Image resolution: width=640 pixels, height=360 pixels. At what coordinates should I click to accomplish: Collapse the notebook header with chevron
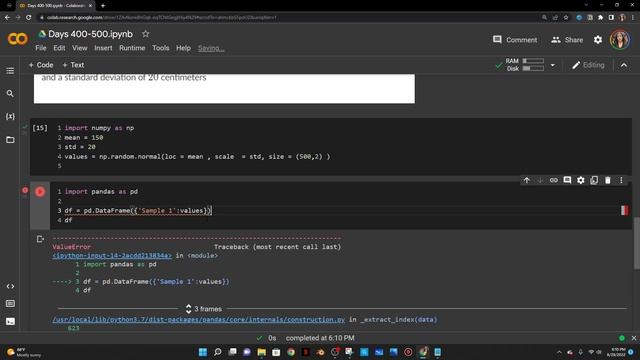[624, 65]
